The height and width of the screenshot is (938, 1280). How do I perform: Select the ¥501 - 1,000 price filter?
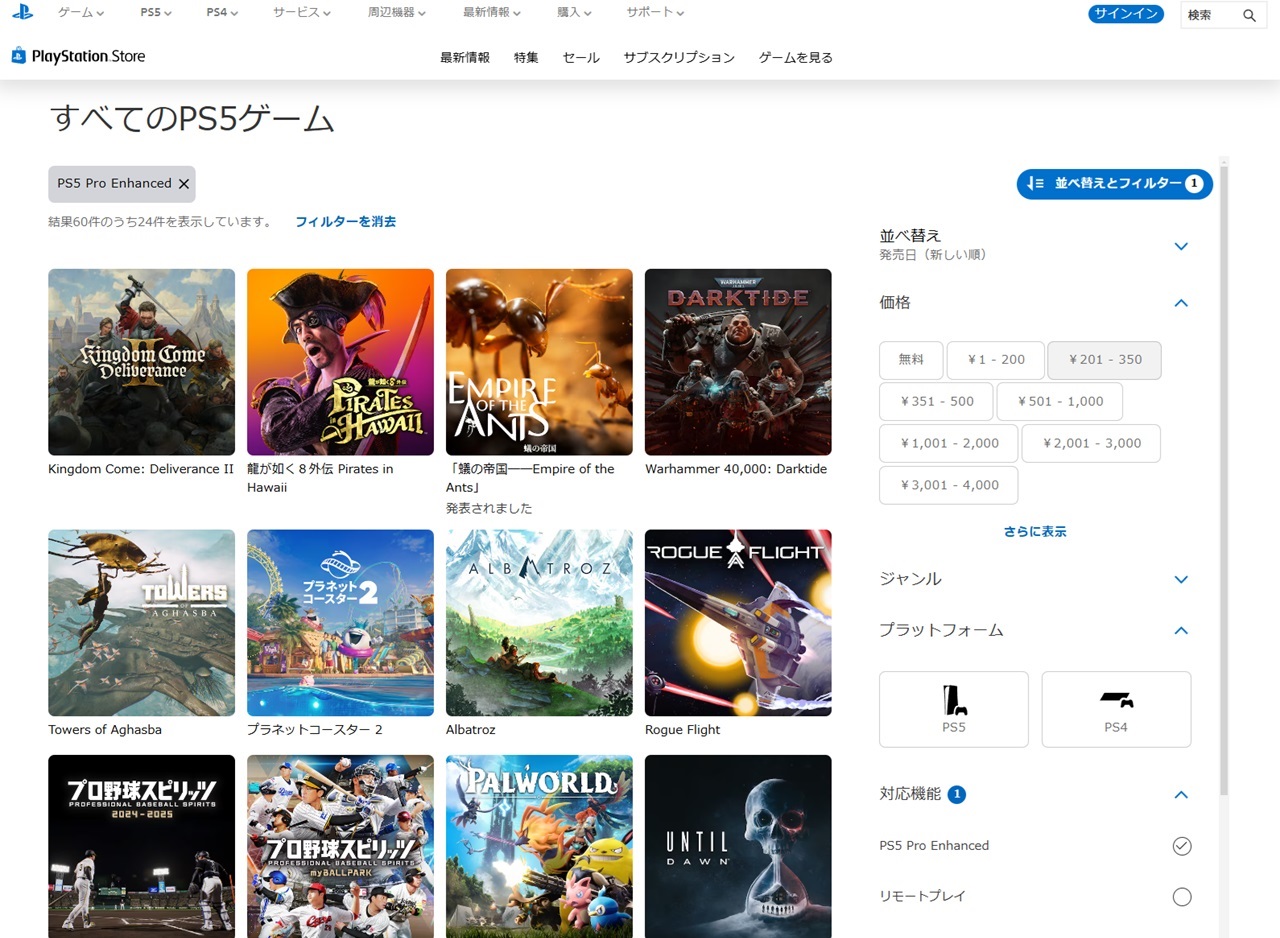(x=1060, y=401)
